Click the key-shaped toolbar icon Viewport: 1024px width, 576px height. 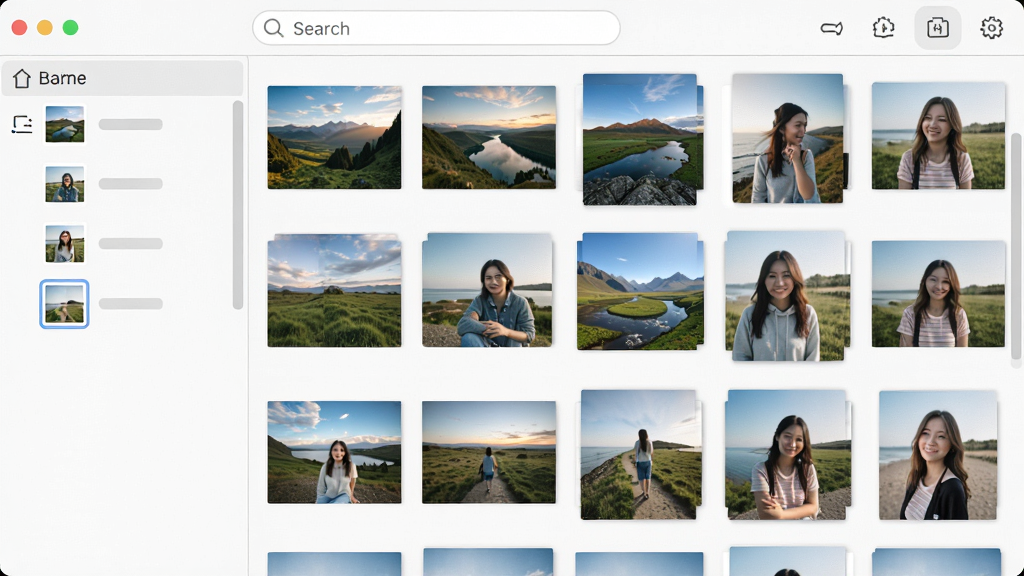click(x=831, y=28)
